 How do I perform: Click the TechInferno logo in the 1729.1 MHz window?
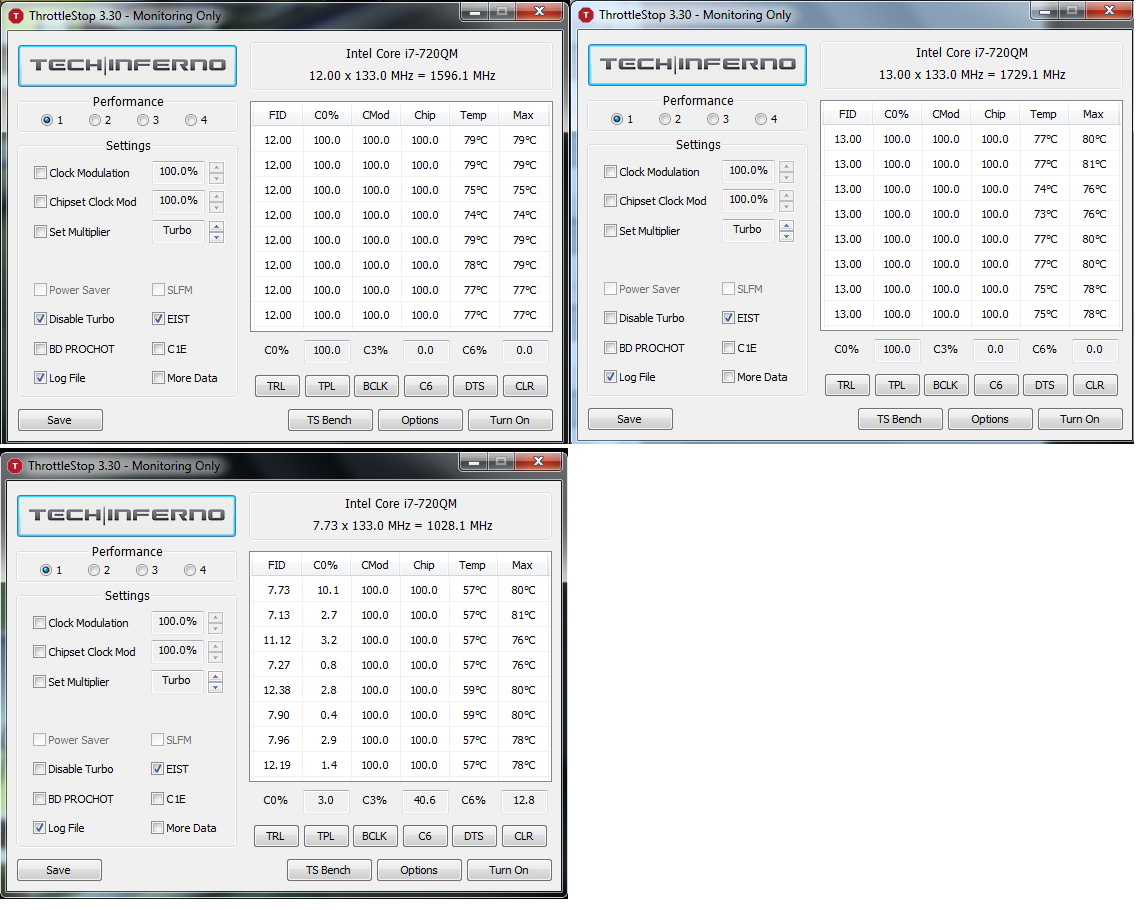pos(697,65)
